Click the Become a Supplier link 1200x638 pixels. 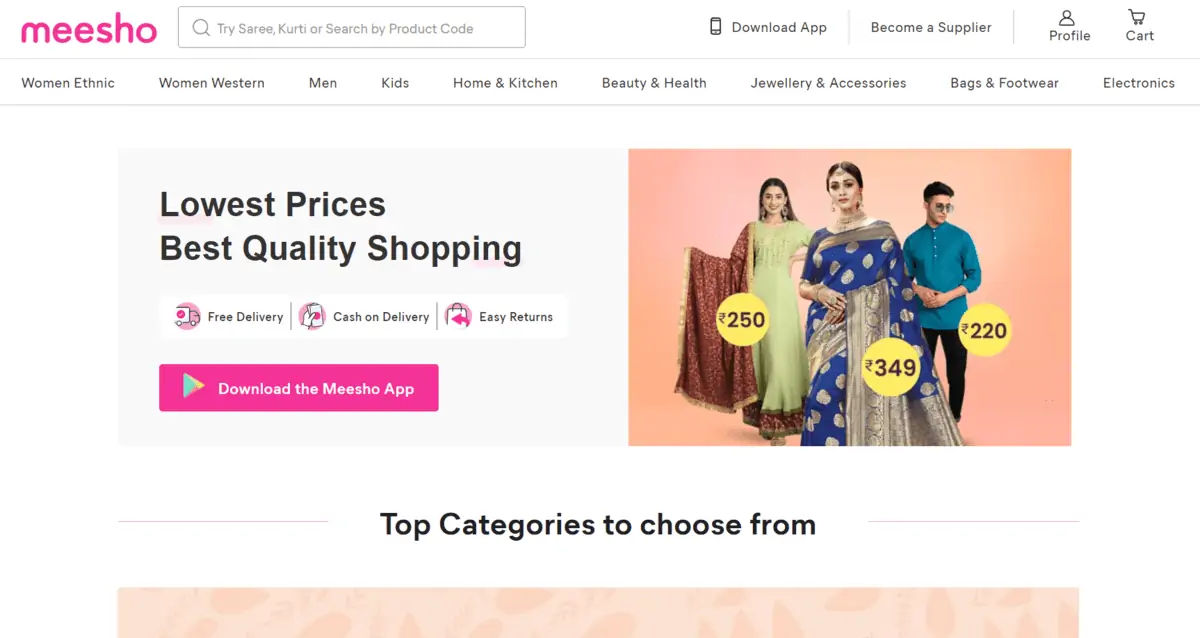tap(931, 27)
